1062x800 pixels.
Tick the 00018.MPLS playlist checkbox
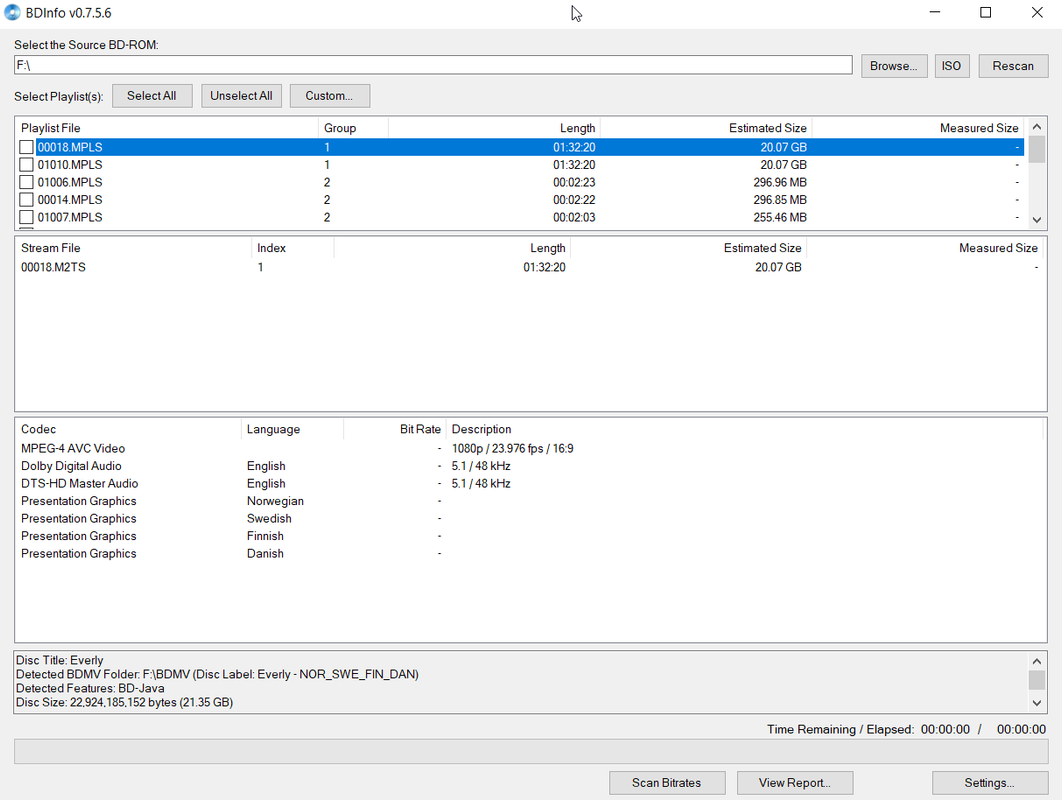coord(26,147)
